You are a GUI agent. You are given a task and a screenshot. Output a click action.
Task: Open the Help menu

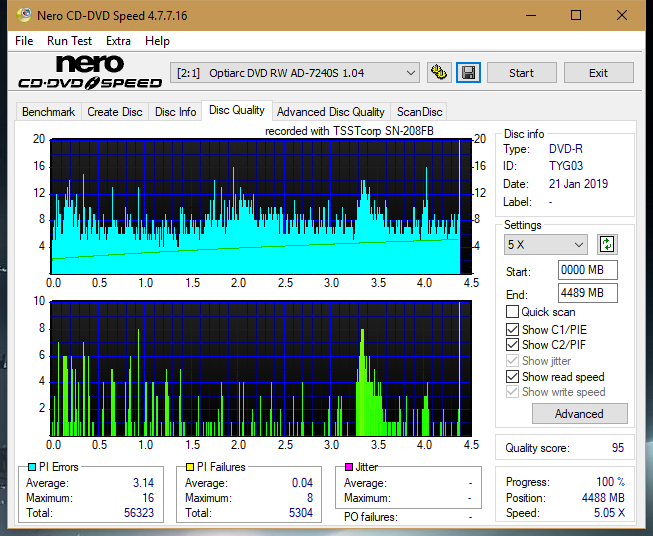tap(157, 41)
